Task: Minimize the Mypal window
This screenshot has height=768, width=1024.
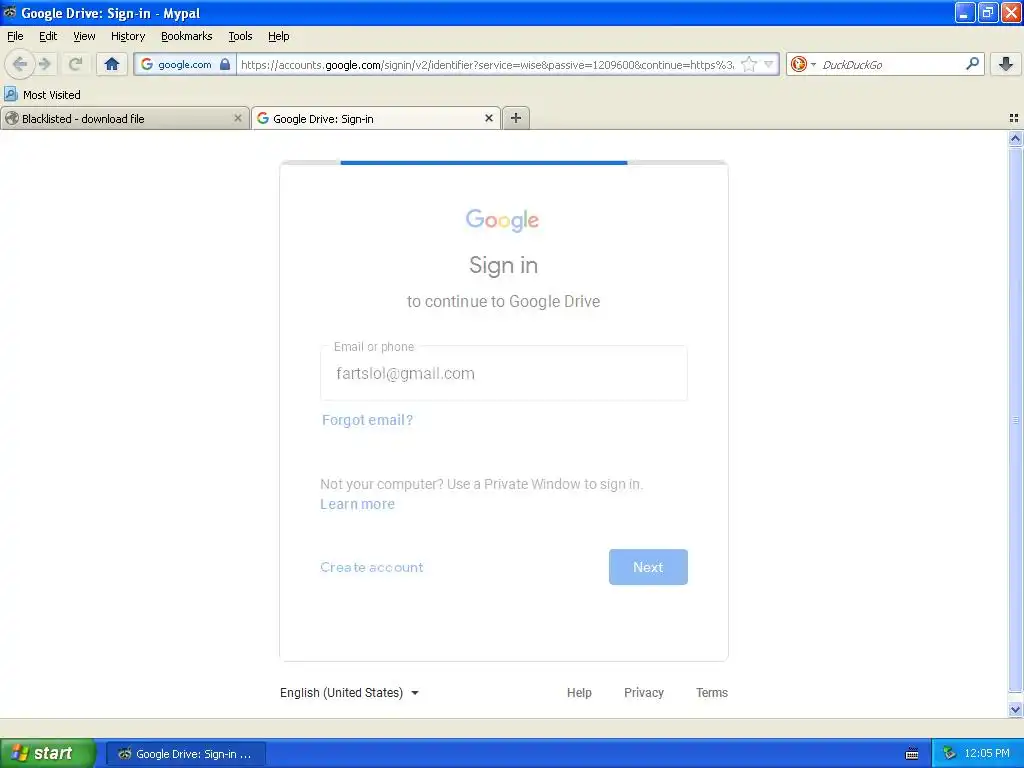Action: tap(965, 12)
